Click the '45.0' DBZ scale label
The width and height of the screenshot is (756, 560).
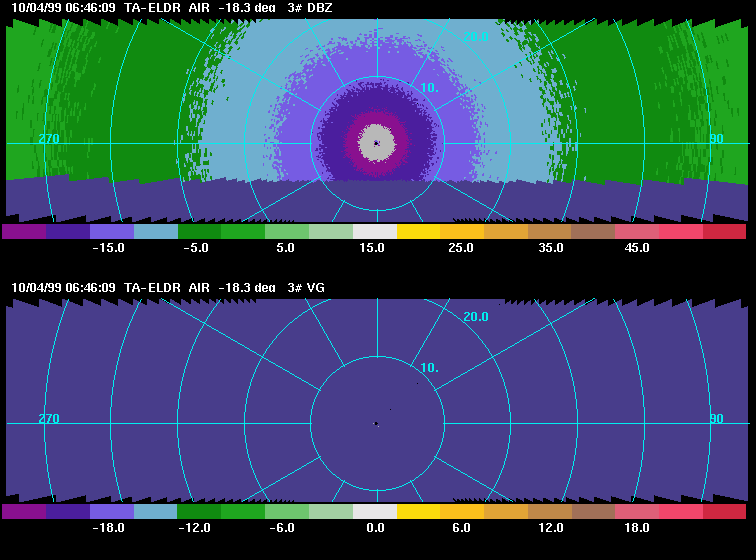click(637, 248)
